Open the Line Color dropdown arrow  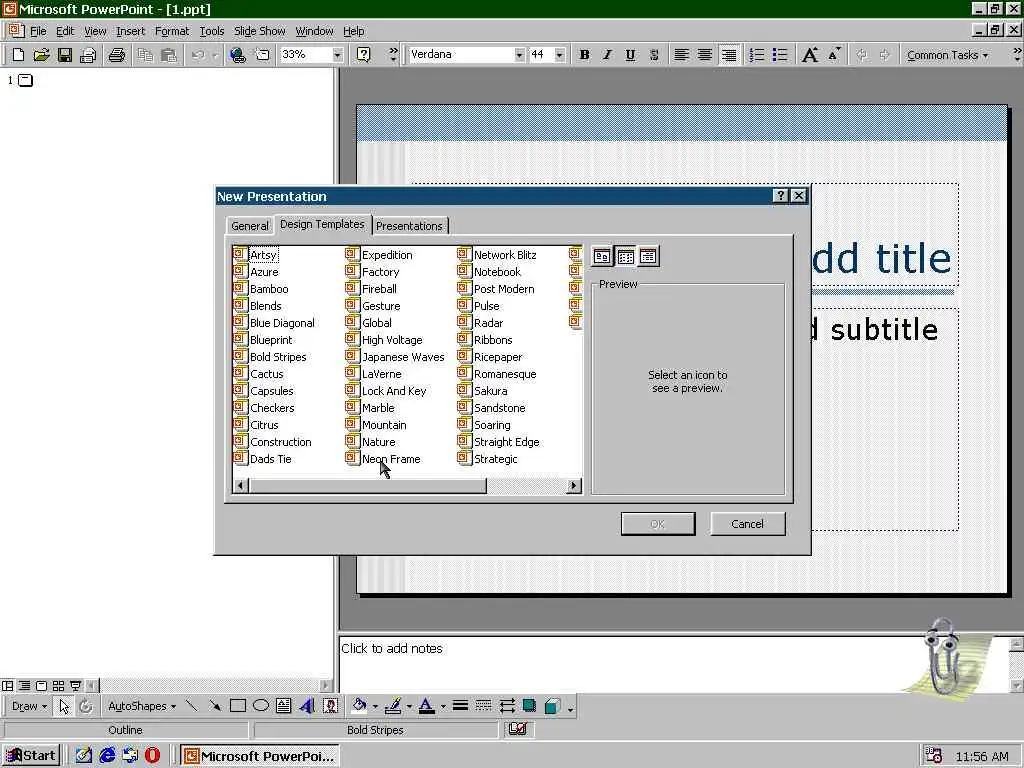click(409, 706)
